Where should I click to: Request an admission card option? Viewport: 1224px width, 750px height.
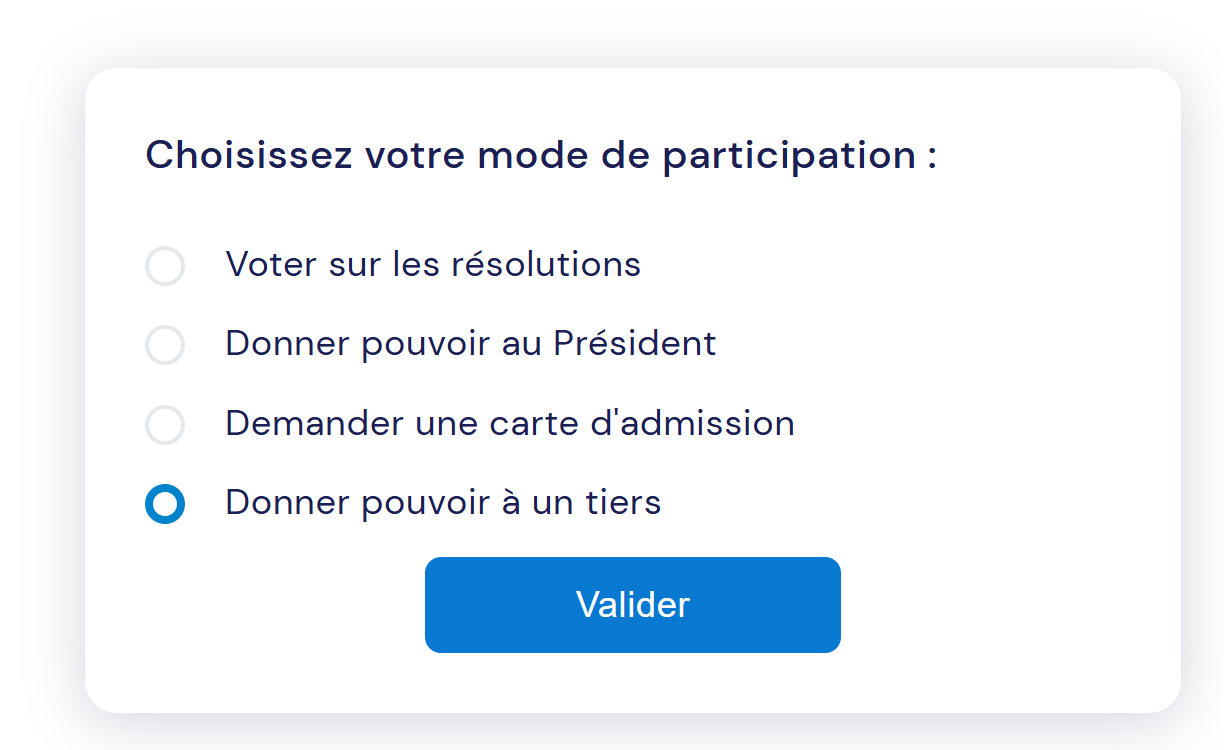165,424
